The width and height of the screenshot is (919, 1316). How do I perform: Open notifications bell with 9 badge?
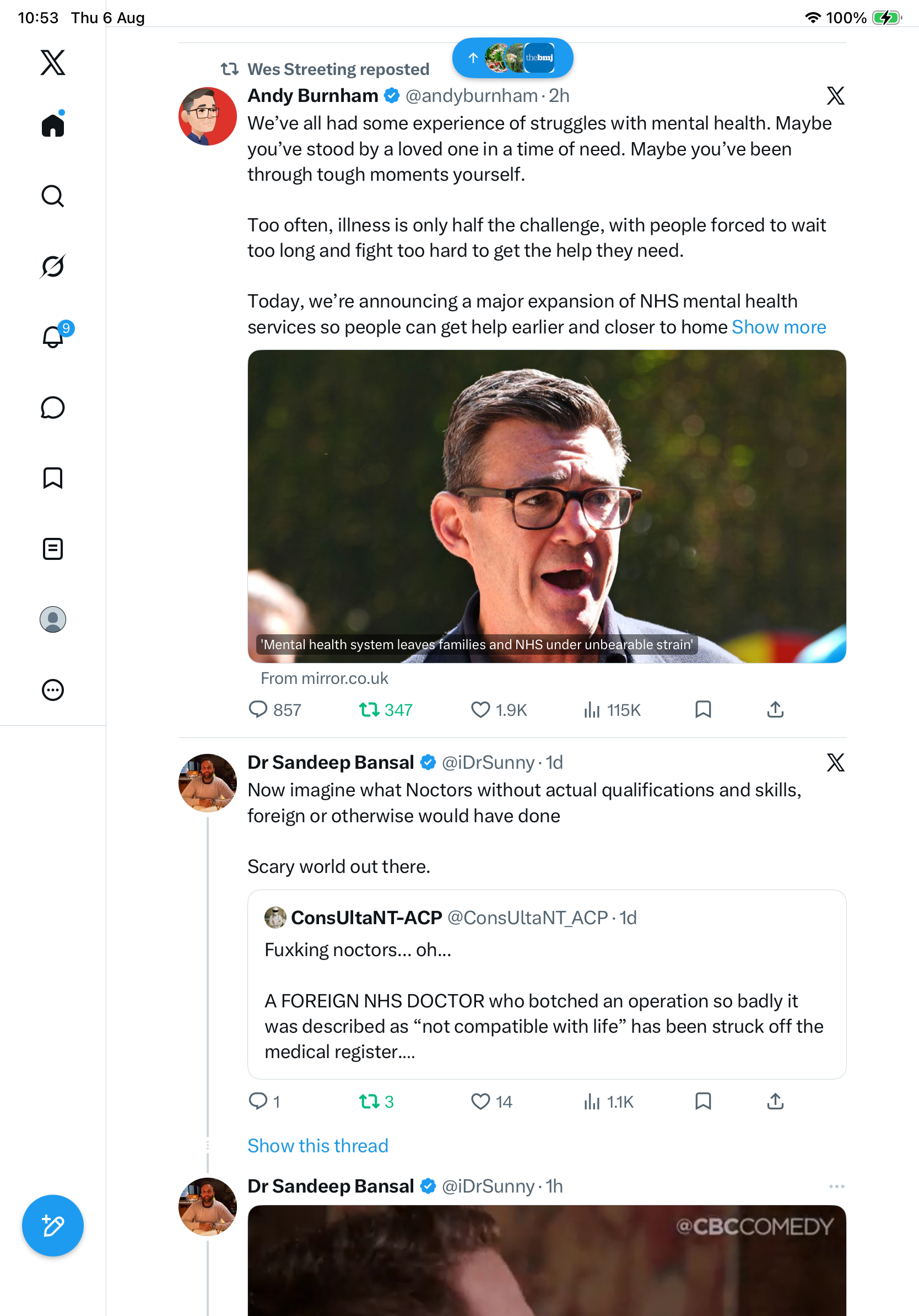[x=55, y=336]
